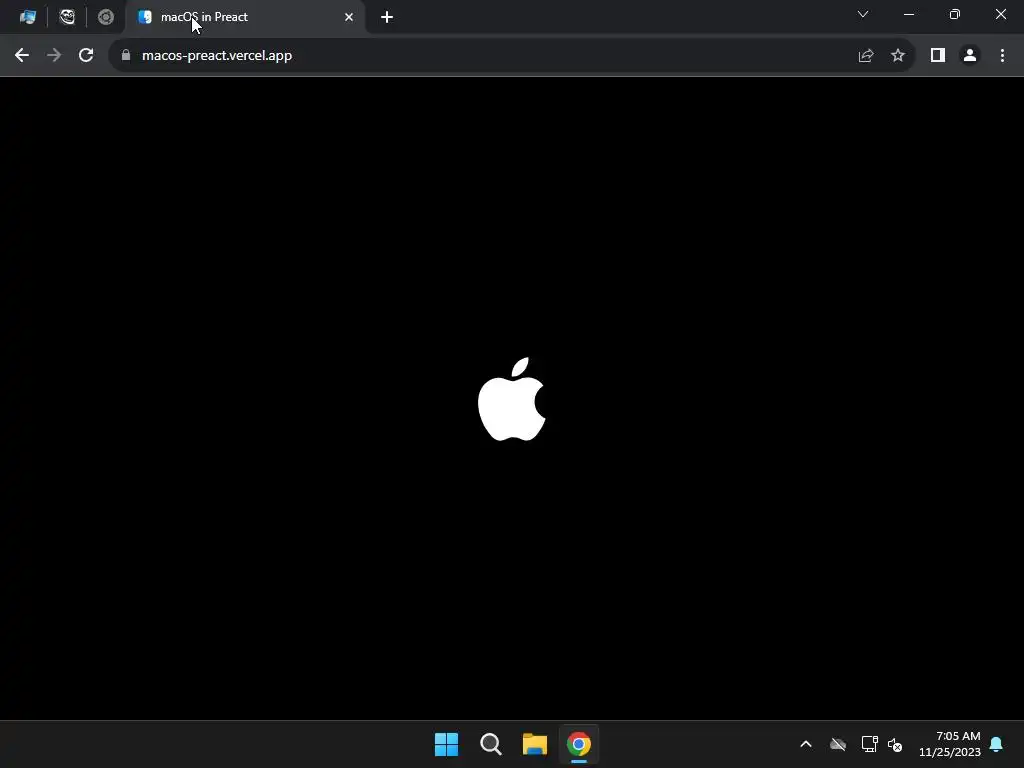Click the OneDrive cloud tray icon
Image resolution: width=1024 pixels, height=768 pixels.
[838, 744]
